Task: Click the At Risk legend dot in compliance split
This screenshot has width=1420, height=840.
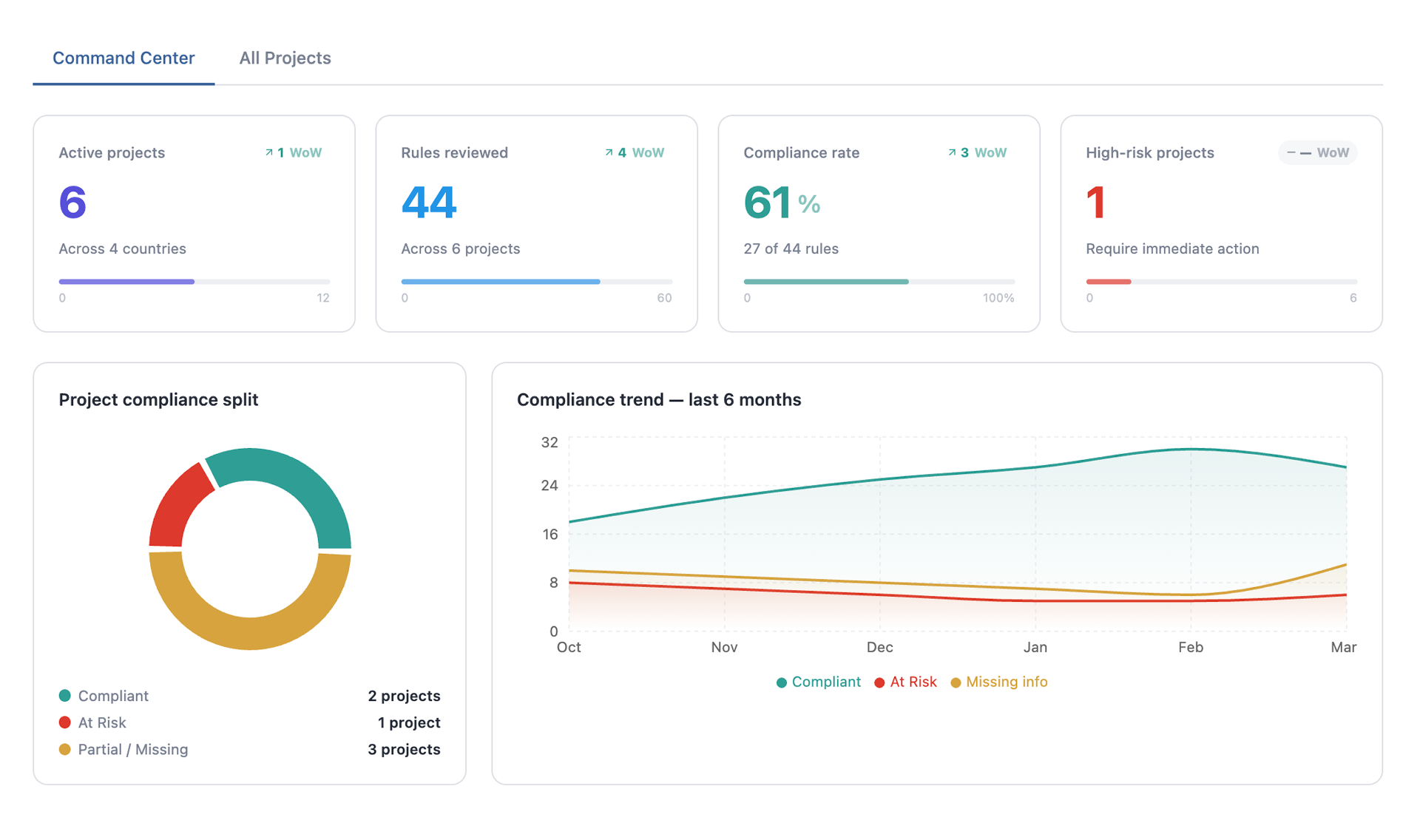Action: [x=65, y=722]
